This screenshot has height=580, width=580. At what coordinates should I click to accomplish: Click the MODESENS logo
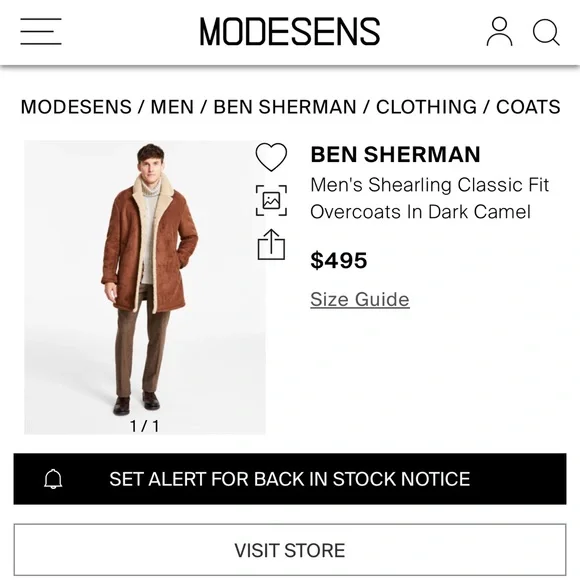(290, 31)
